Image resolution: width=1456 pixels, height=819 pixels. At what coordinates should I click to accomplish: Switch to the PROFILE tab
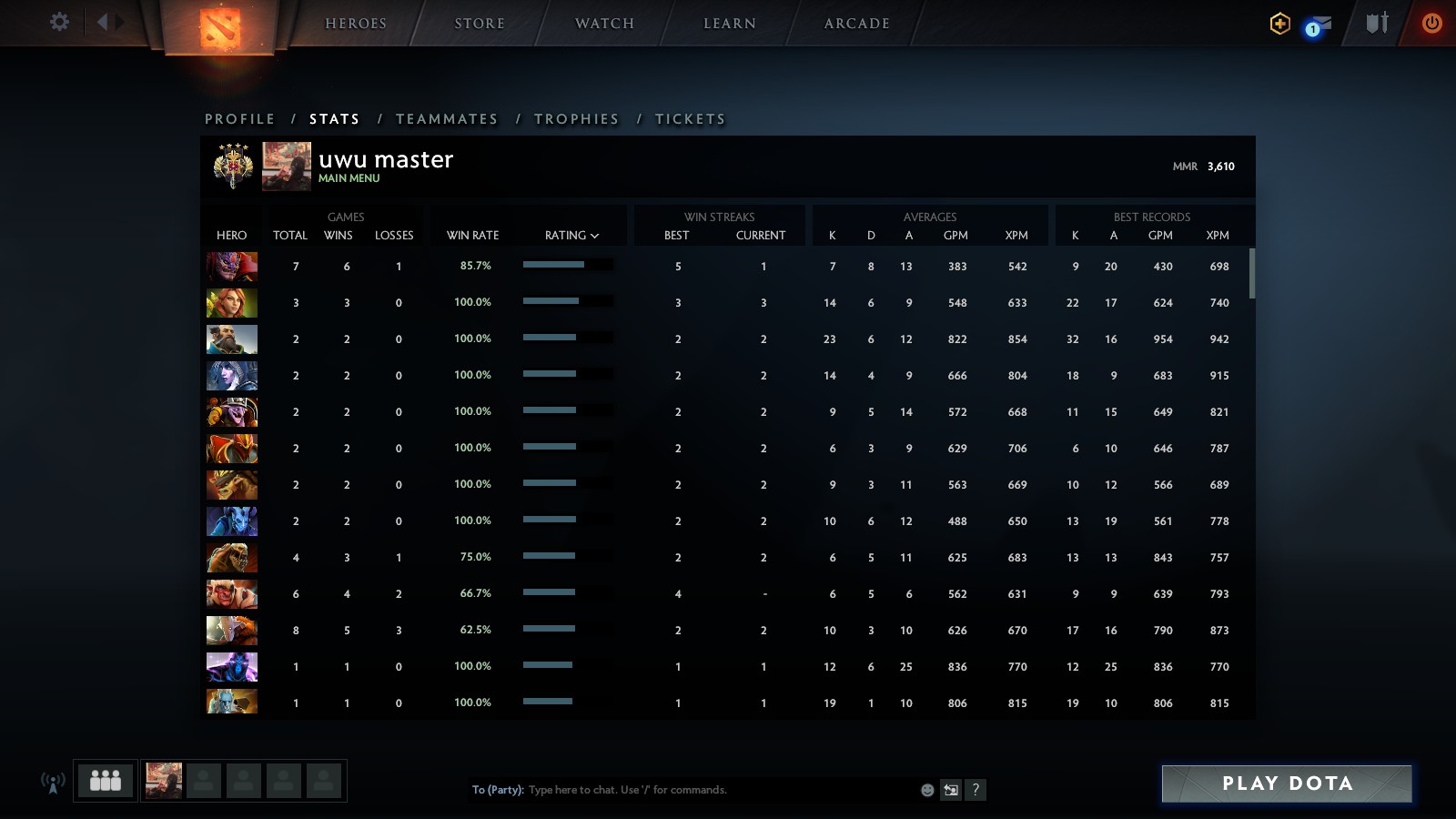tap(240, 119)
